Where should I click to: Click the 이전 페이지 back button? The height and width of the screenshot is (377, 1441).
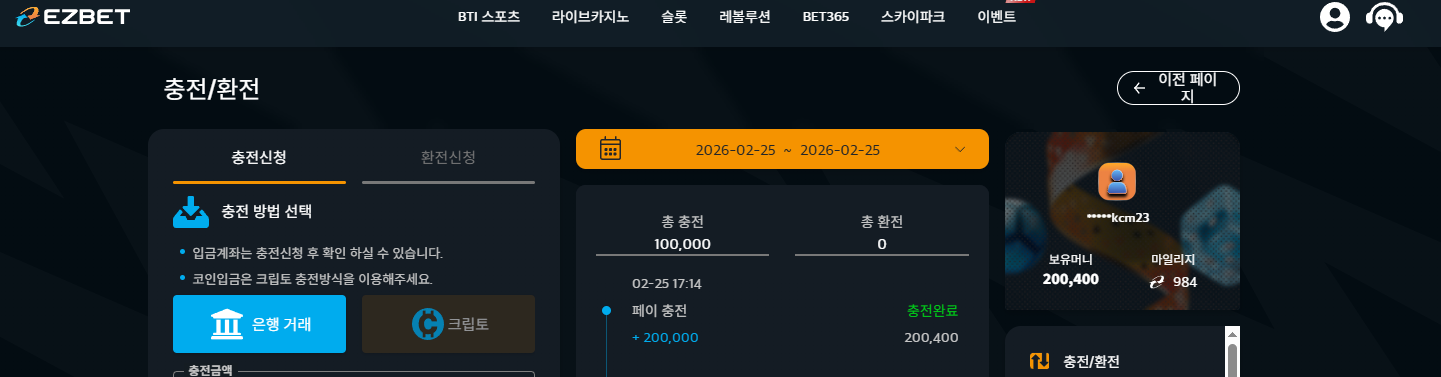(1178, 88)
